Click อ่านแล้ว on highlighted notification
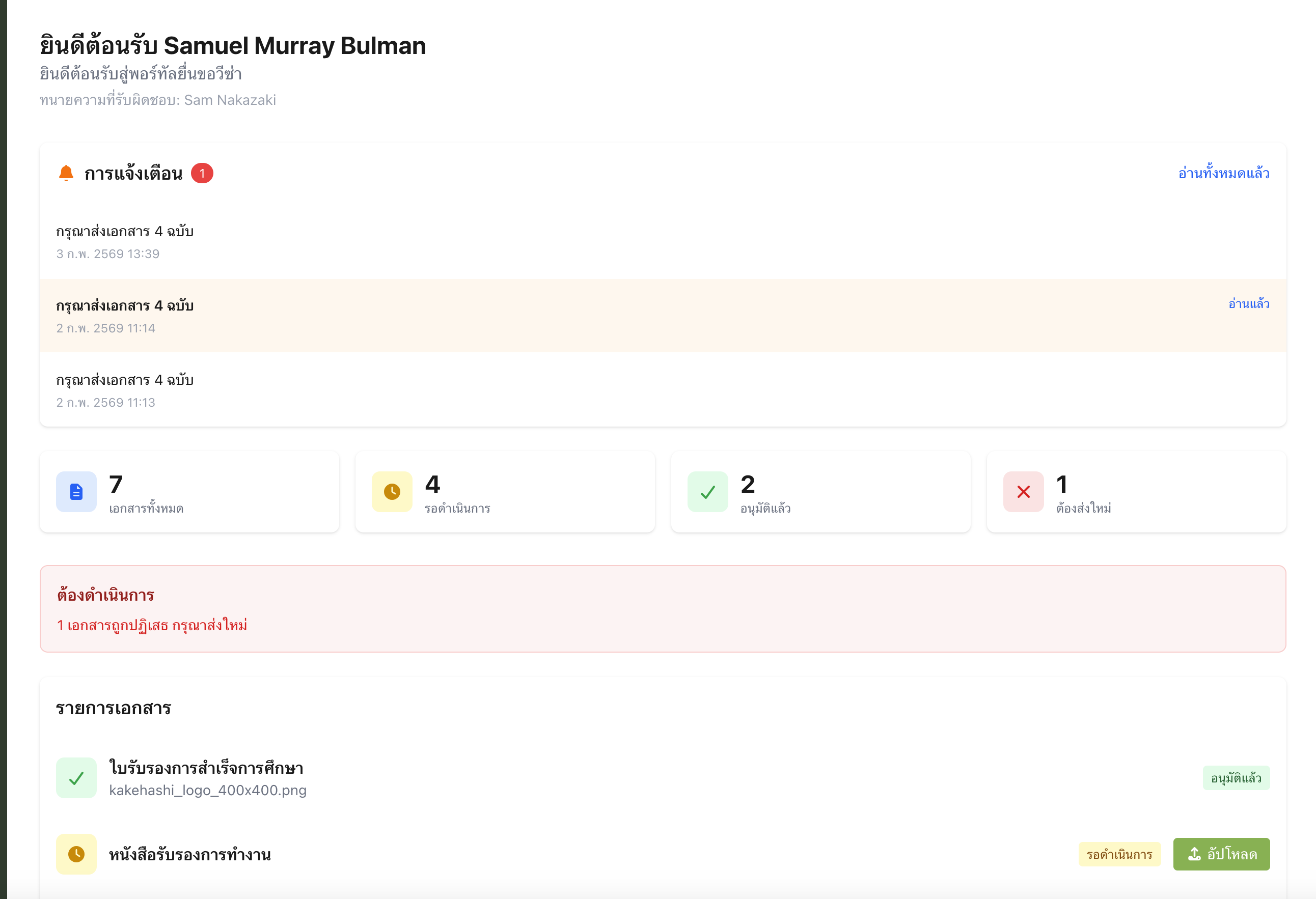The image size is (1316, 899). (1249, 304)
